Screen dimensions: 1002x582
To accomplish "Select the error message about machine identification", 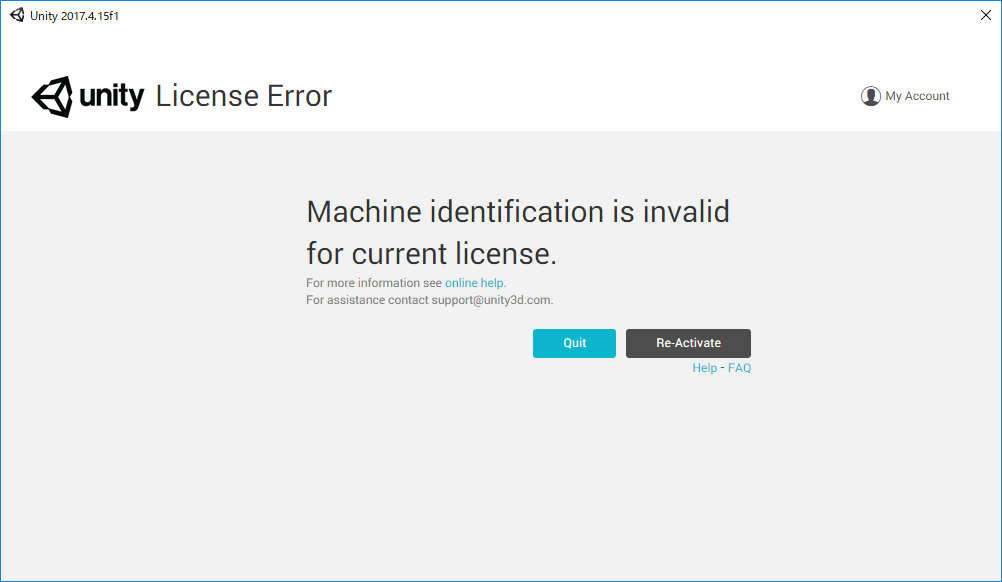I will coord(517,231).
